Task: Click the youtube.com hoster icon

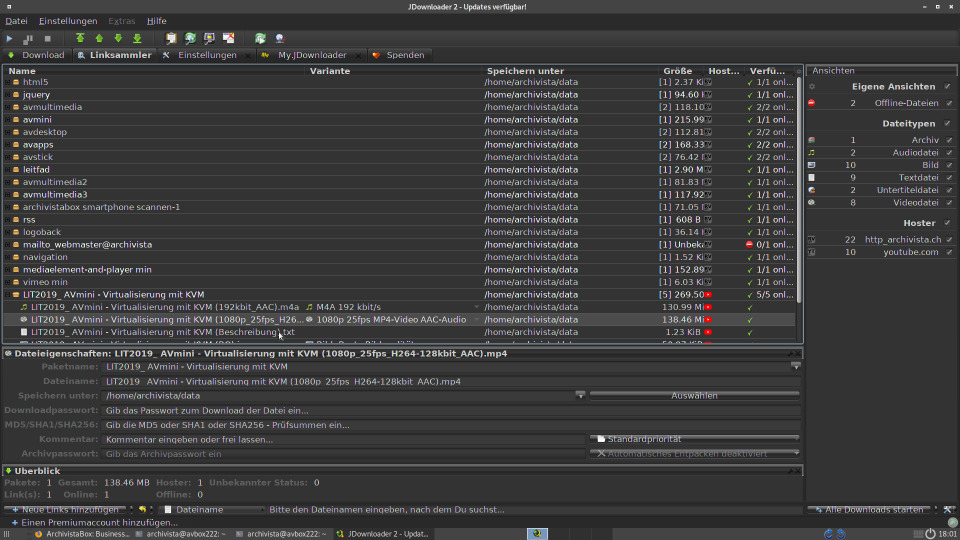Action: click(x=811, y=252)
